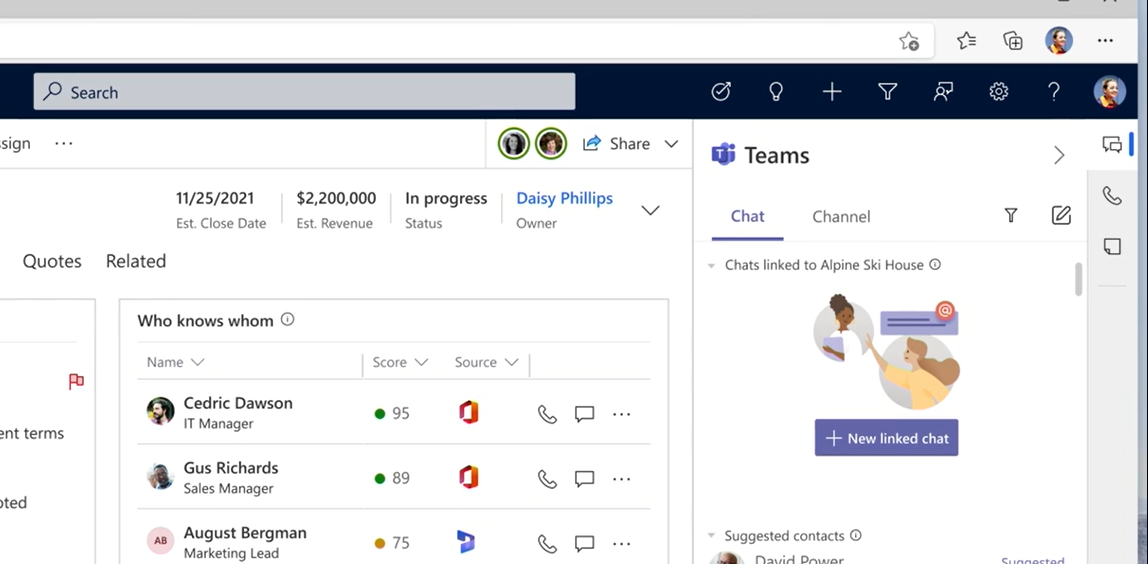Image resolution: width=1148 pixels, height=564 pixels.
Task: Open phone dialer side pane icon
Action: click(1112, 196)
